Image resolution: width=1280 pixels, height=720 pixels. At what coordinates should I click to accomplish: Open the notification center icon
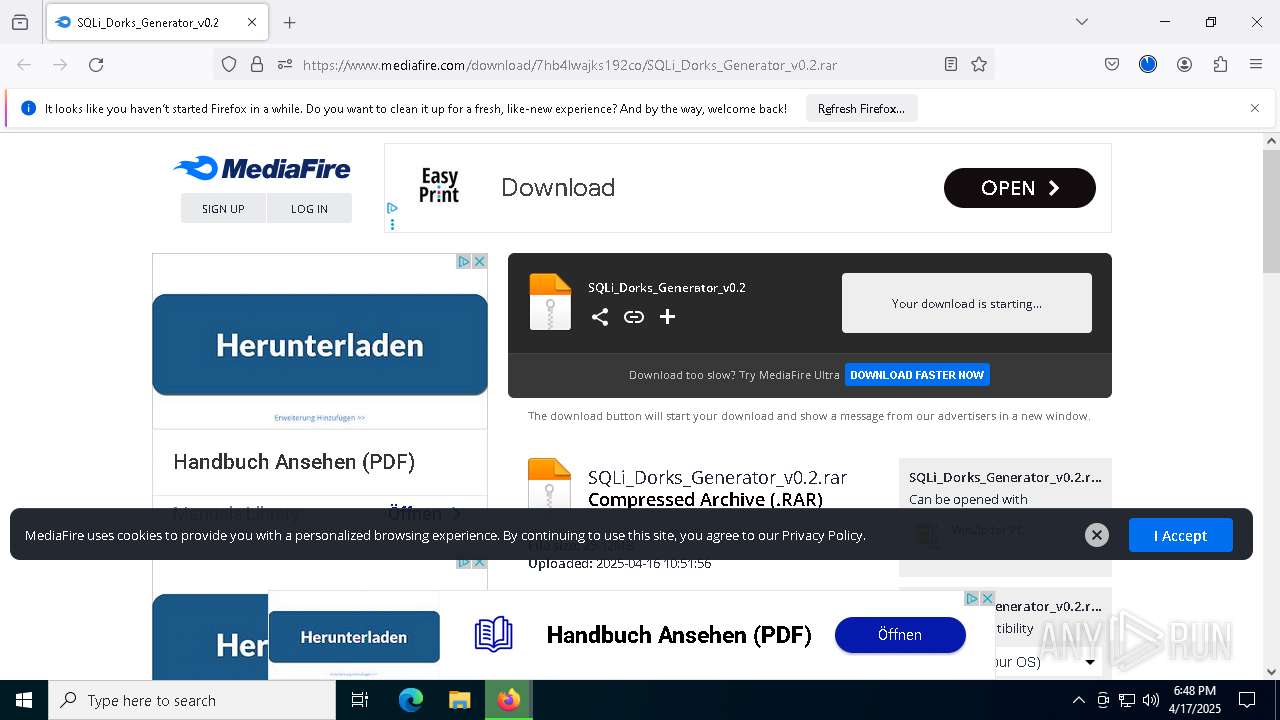click(x=1247, y=700)
